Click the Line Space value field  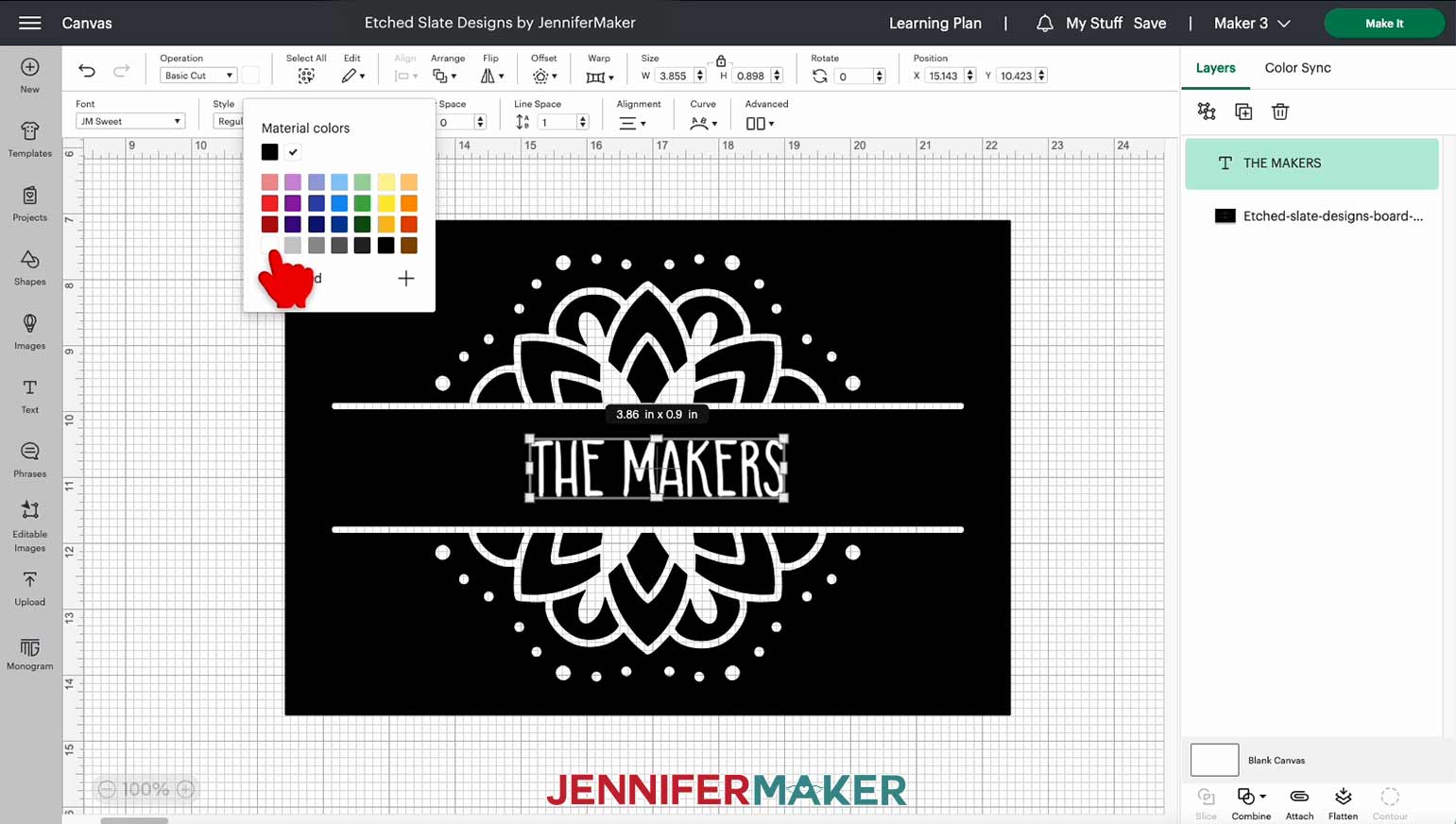[x=557, y=122]
